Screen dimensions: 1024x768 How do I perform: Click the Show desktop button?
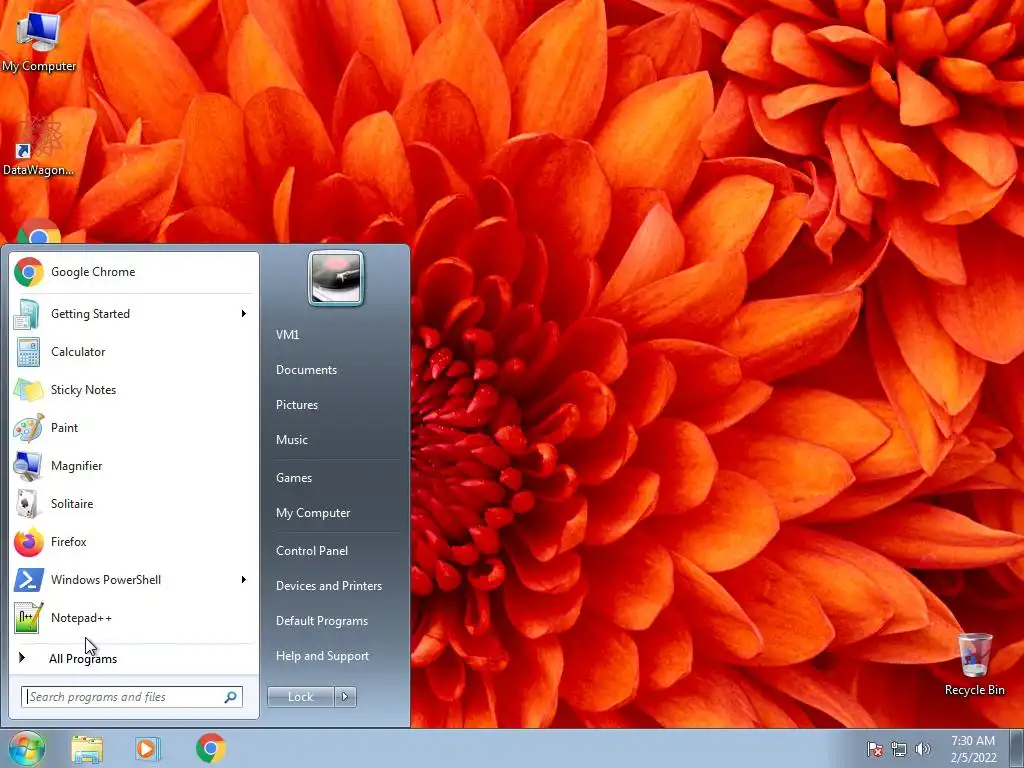1017,748
